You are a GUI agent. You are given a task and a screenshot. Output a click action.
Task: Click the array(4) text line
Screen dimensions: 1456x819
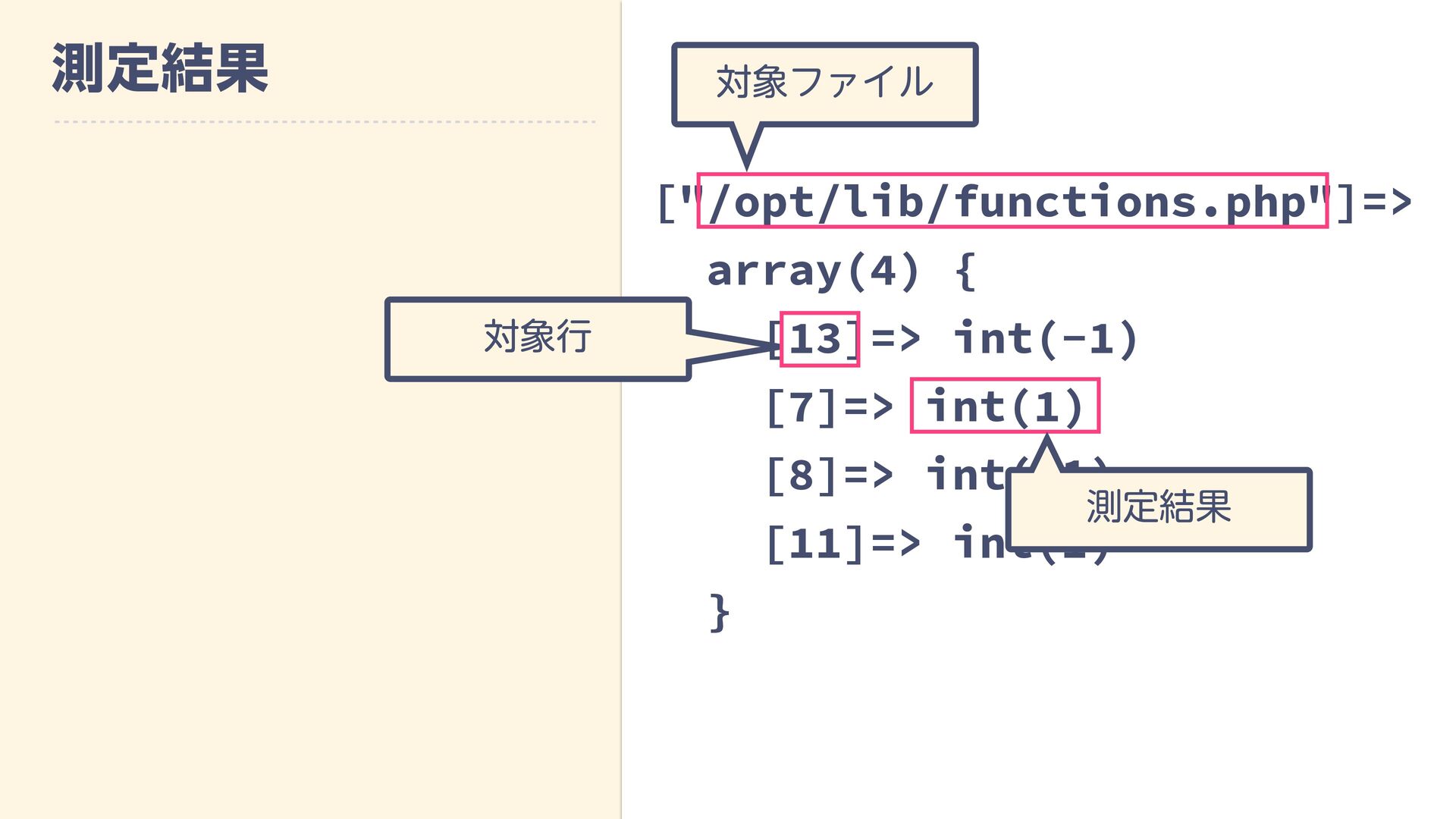point(811,271)
